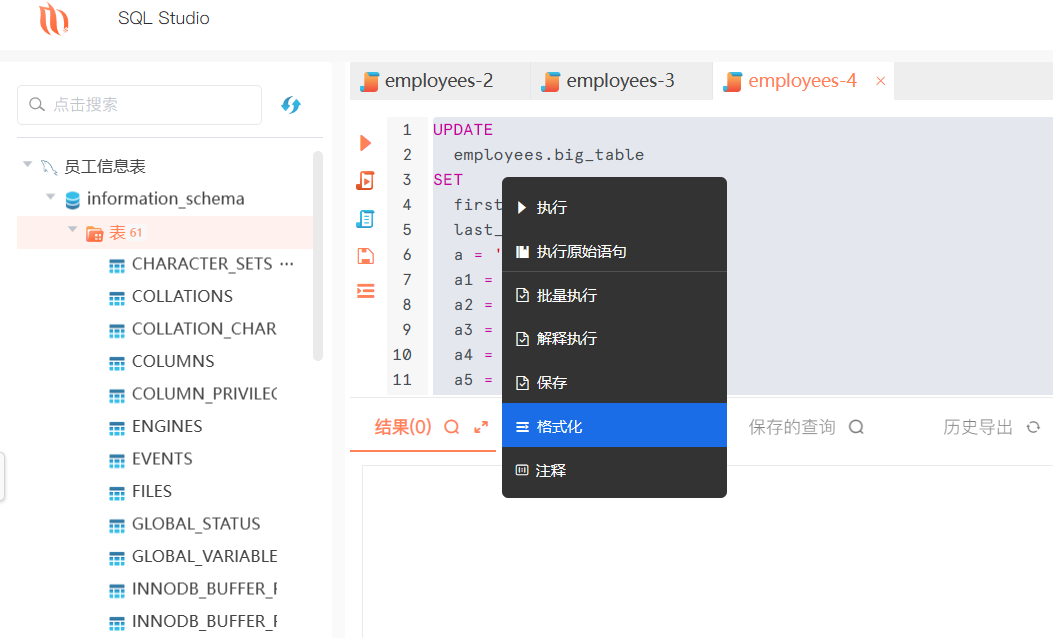Choose 保存 from the context menu
This screenshot has height=638, width=1053.
(614, 383)
